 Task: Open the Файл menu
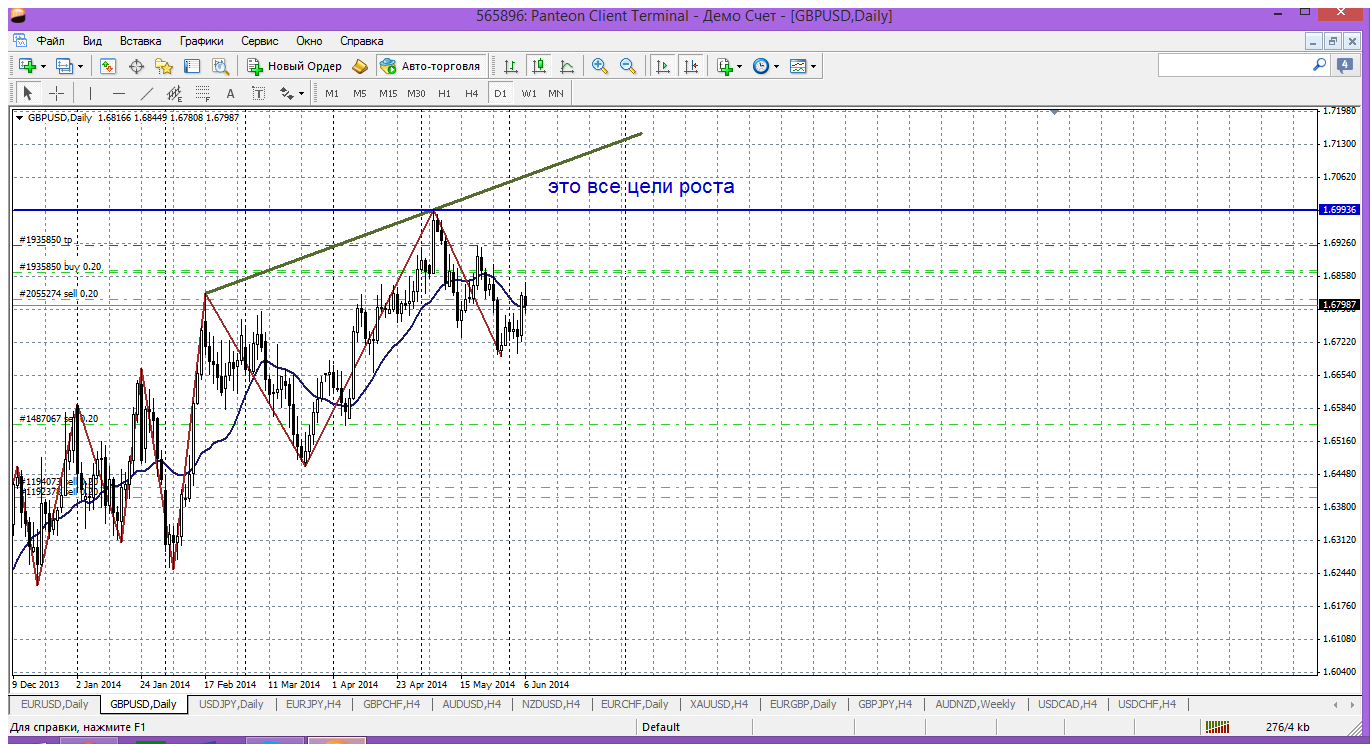click(x=51, y=41)
